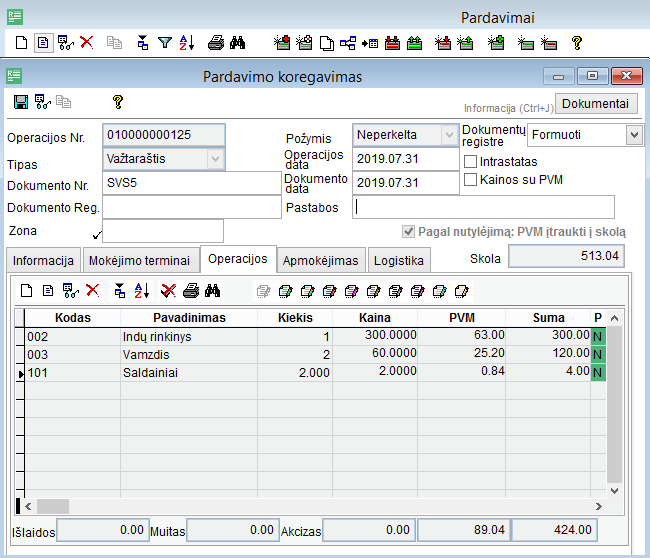Click the binoculars search icon in main toolbar
The width and height of the screenshot is (650, 558).
237,43
